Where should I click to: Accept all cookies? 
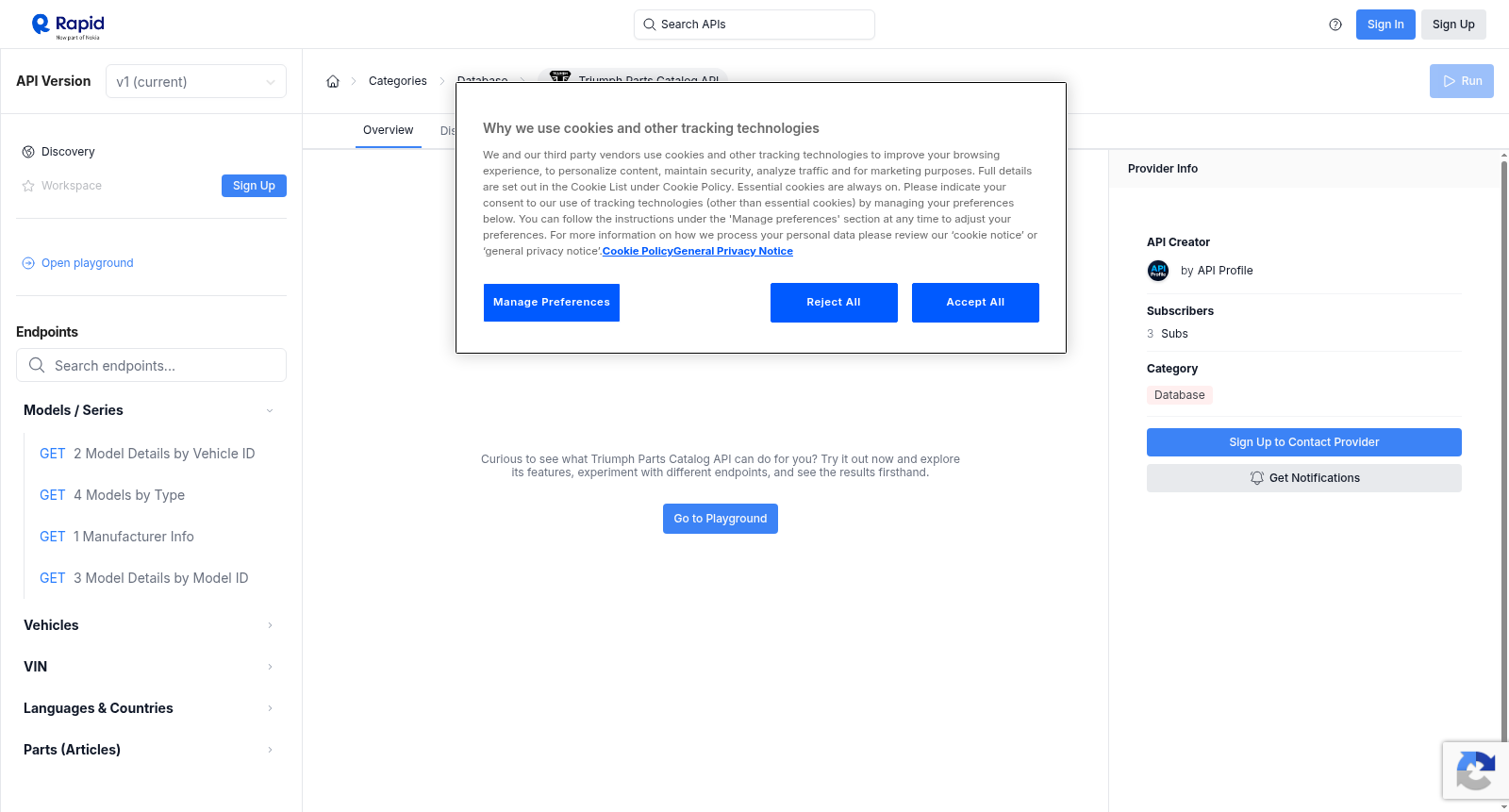[975, 303]
